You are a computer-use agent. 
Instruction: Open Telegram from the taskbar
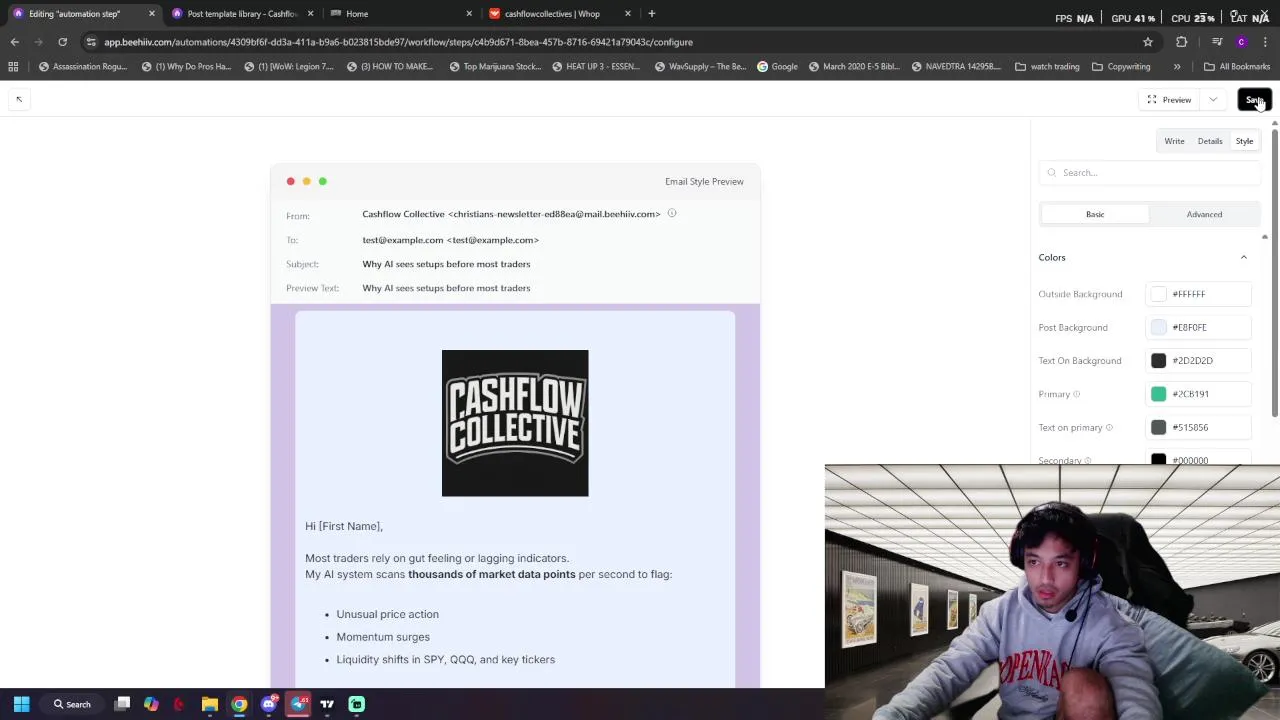click(298, 704)
